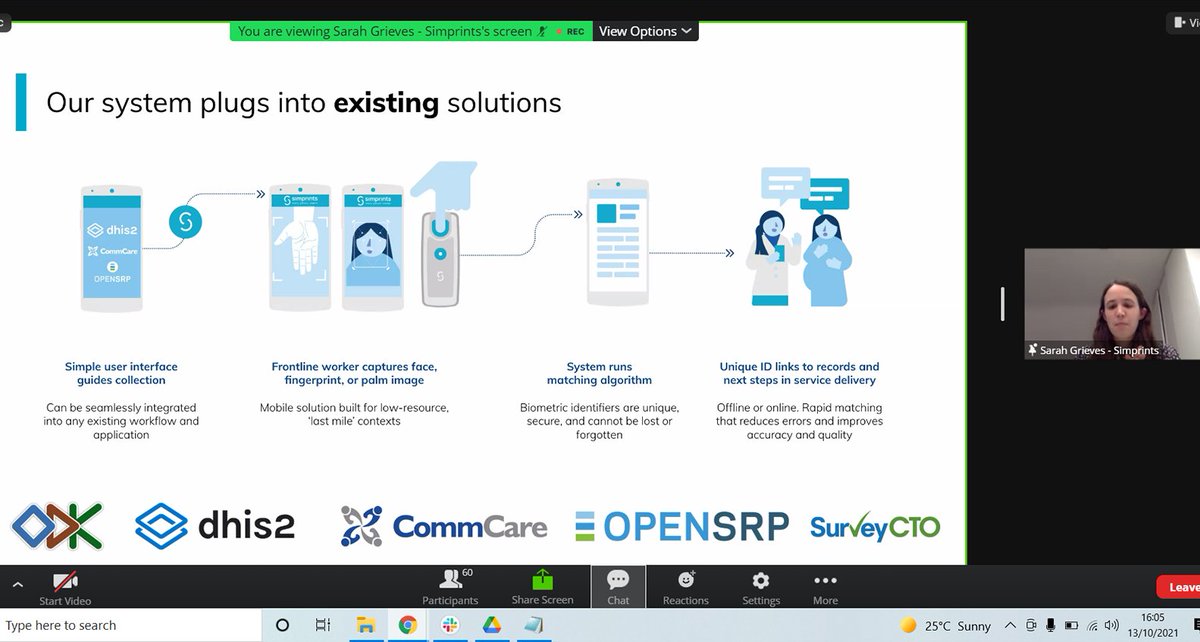The image size is (1200, 642).
Task: Click 'Offline or online. Rapid matching' paragraph
Action: coord(800,421)
